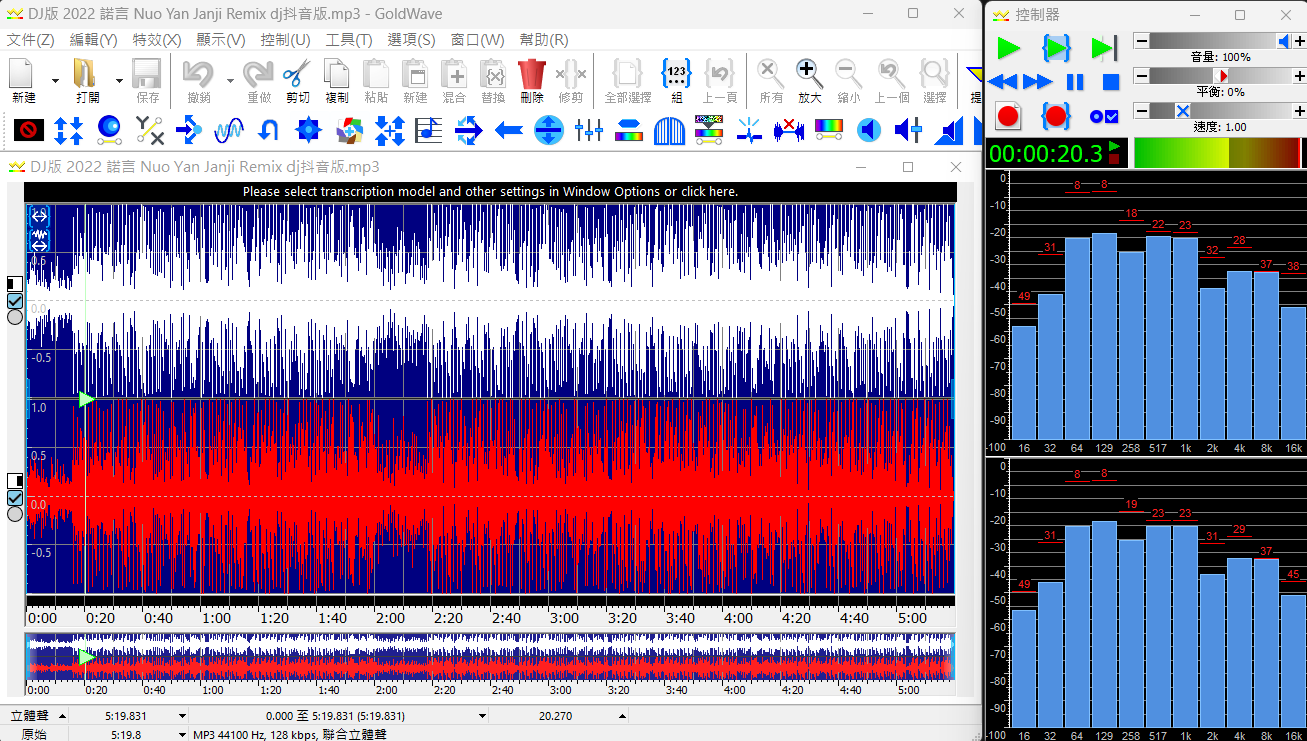1307x741 pixels.
Task: Open the 立體聲 channel dropdown in status bar
Action: click(x=62, y=716)
